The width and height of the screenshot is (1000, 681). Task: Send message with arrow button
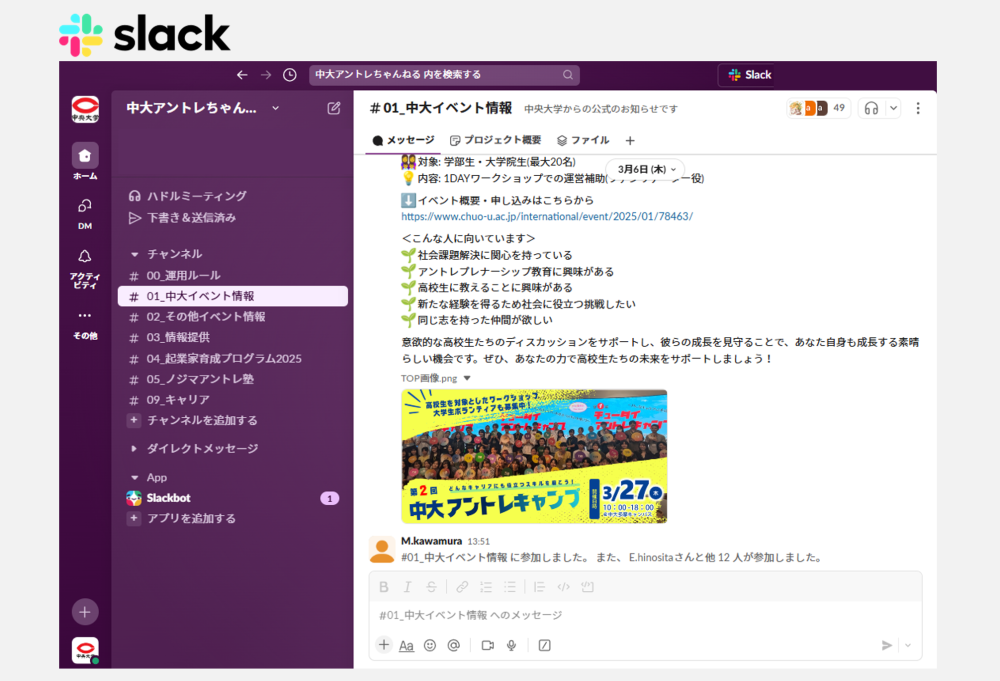tap(886, 645)
